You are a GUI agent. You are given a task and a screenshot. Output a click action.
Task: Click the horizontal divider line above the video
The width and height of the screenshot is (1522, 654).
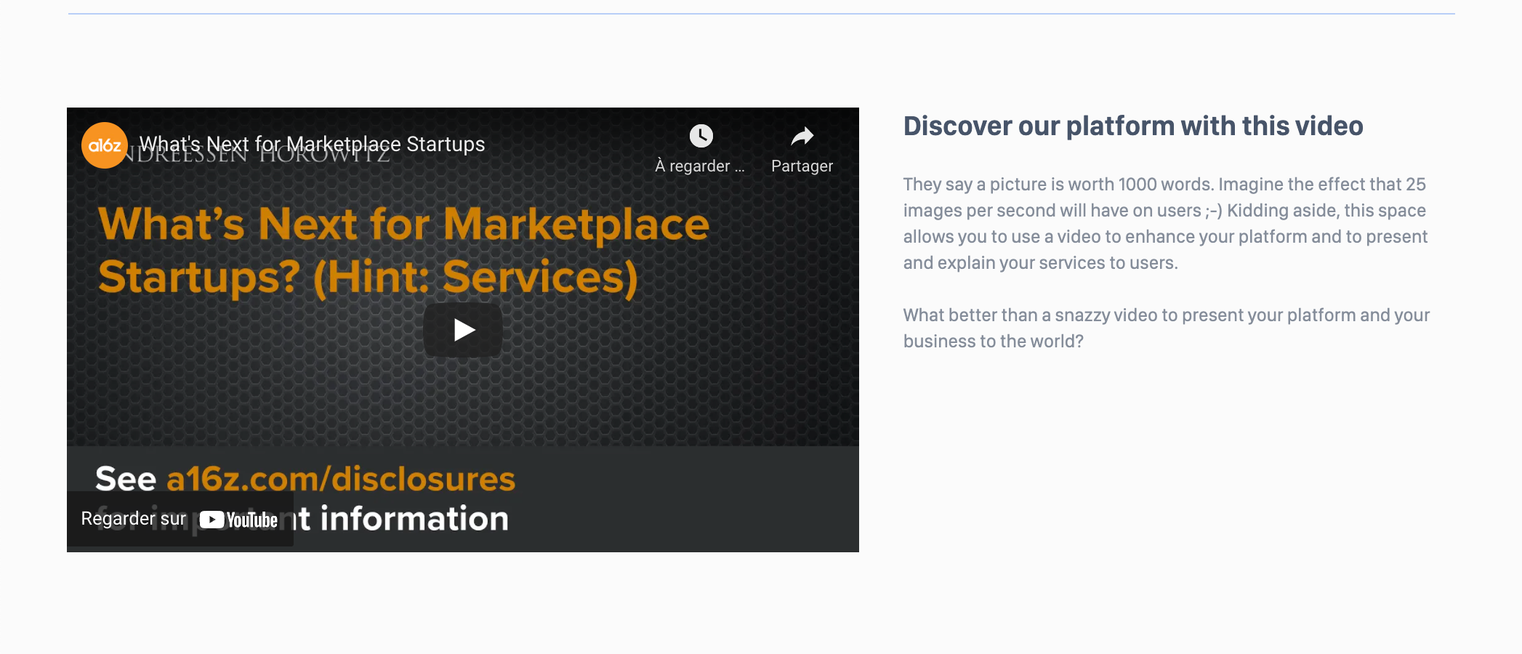[x=761, y=14]
